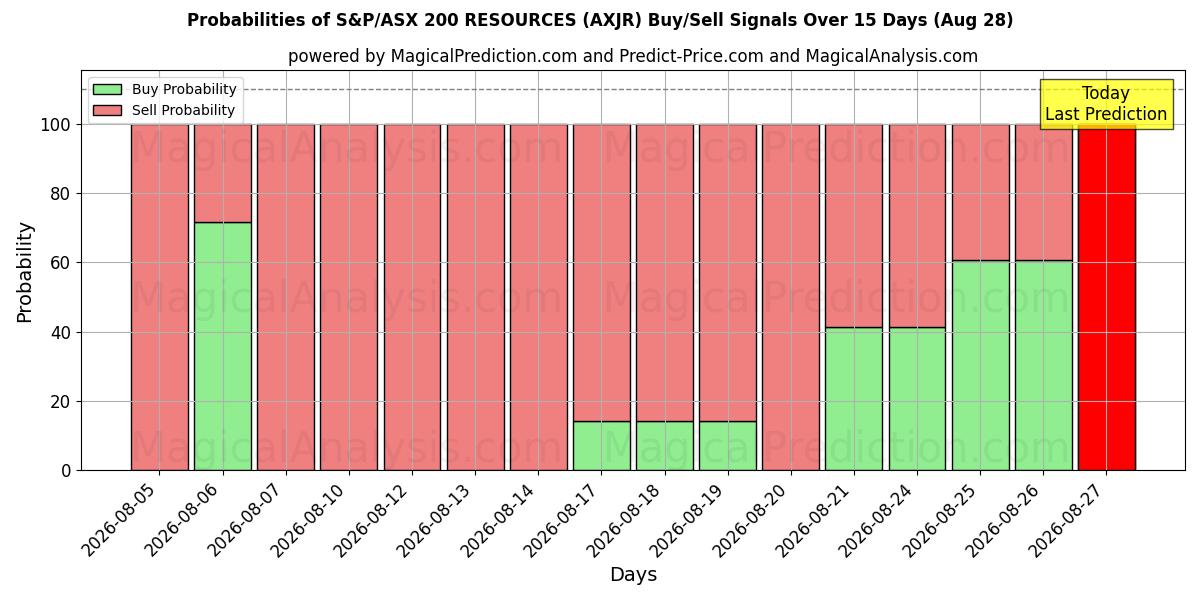Click the red sell bar for 2026-08-14
Viewport: 1200px width, 600px height.
click(539, 297)
